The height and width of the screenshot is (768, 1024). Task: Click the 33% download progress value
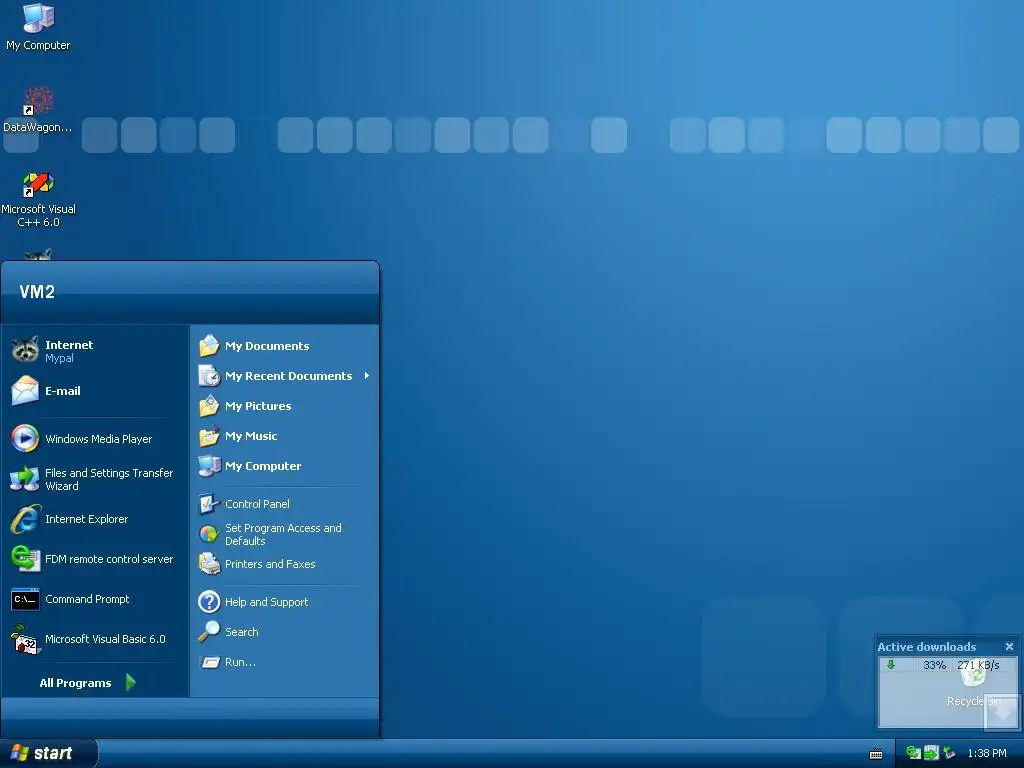coord(934,665)
